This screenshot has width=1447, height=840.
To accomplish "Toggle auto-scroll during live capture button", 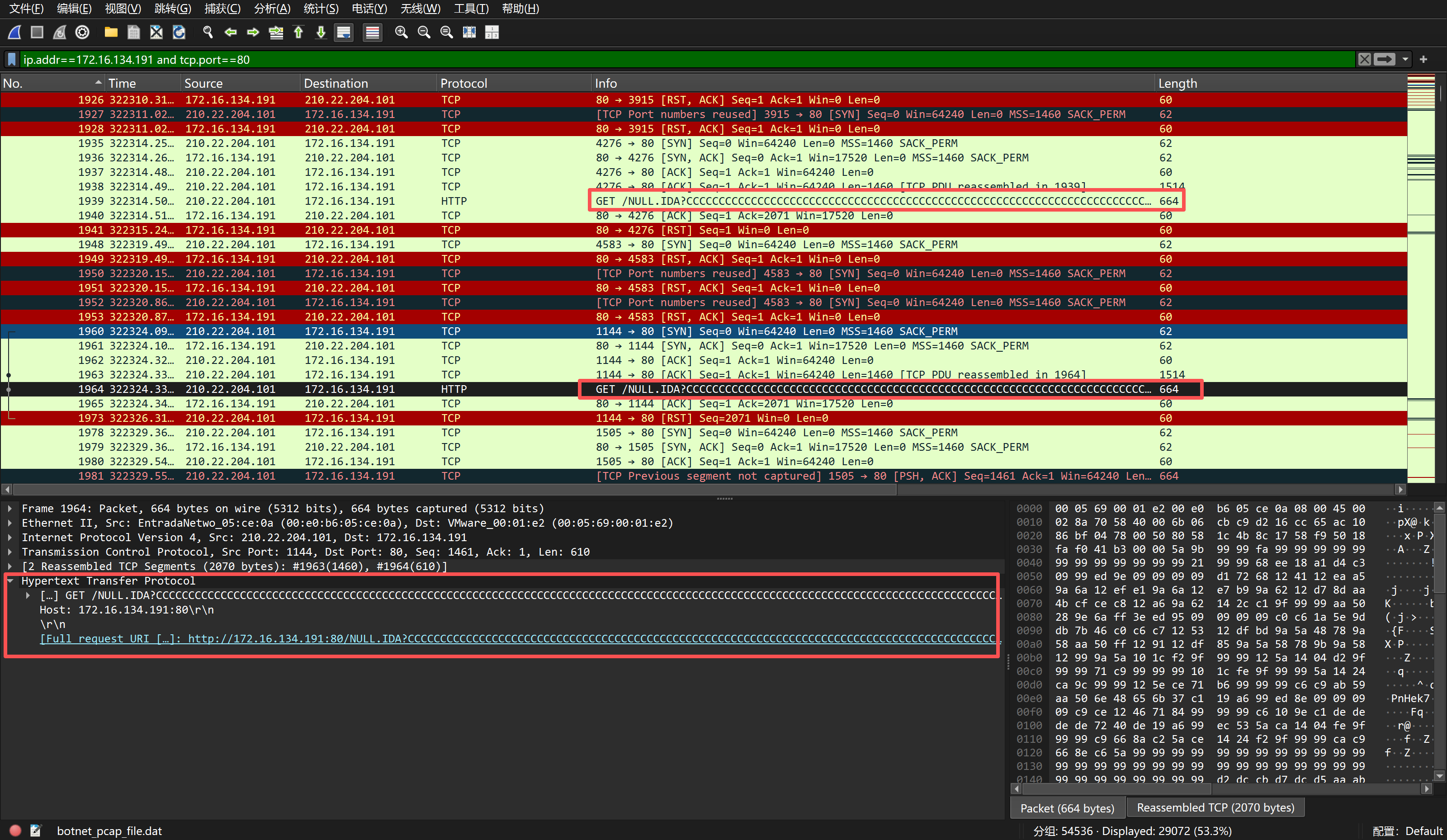I will tap(344, 33).
